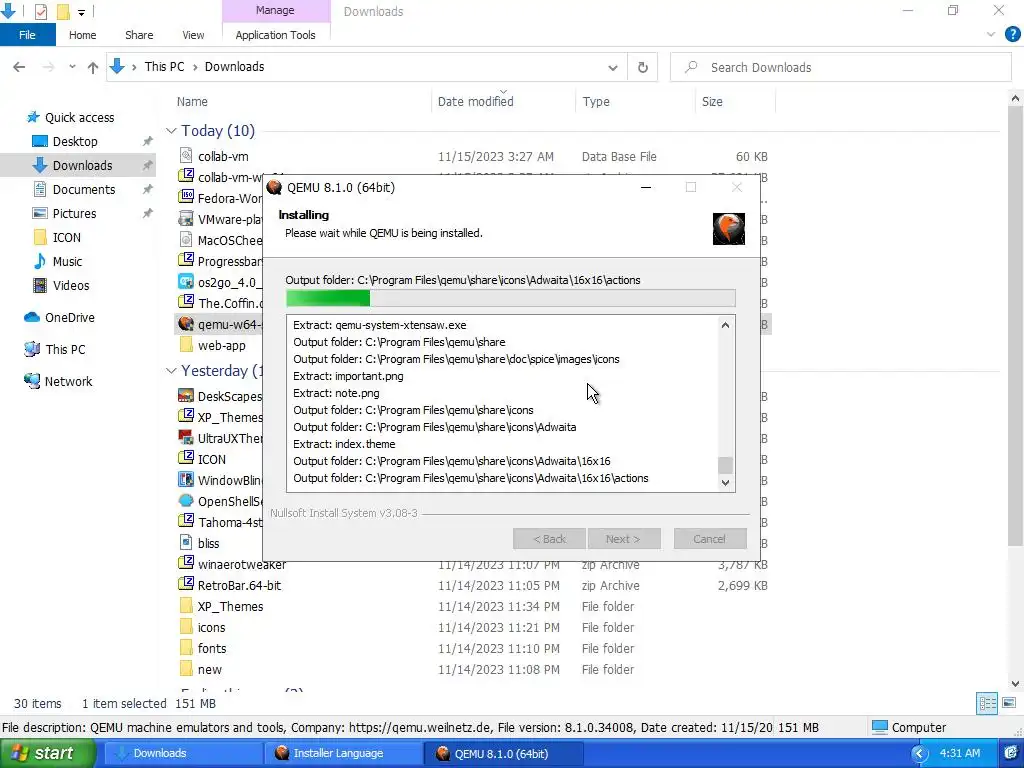Click the Cancel button in QEMU installer
The image size is (1024, 768).
click(x=709, y=539)
